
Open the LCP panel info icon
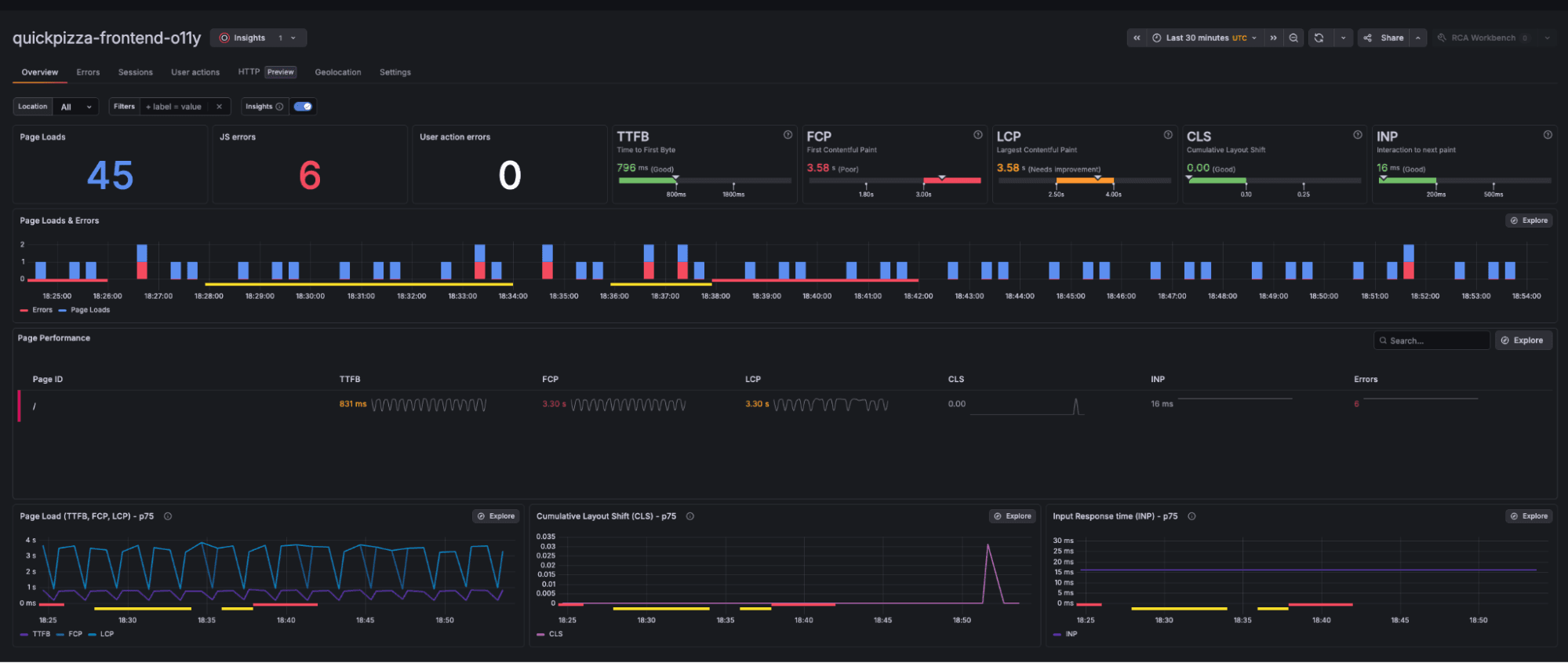1168,135
